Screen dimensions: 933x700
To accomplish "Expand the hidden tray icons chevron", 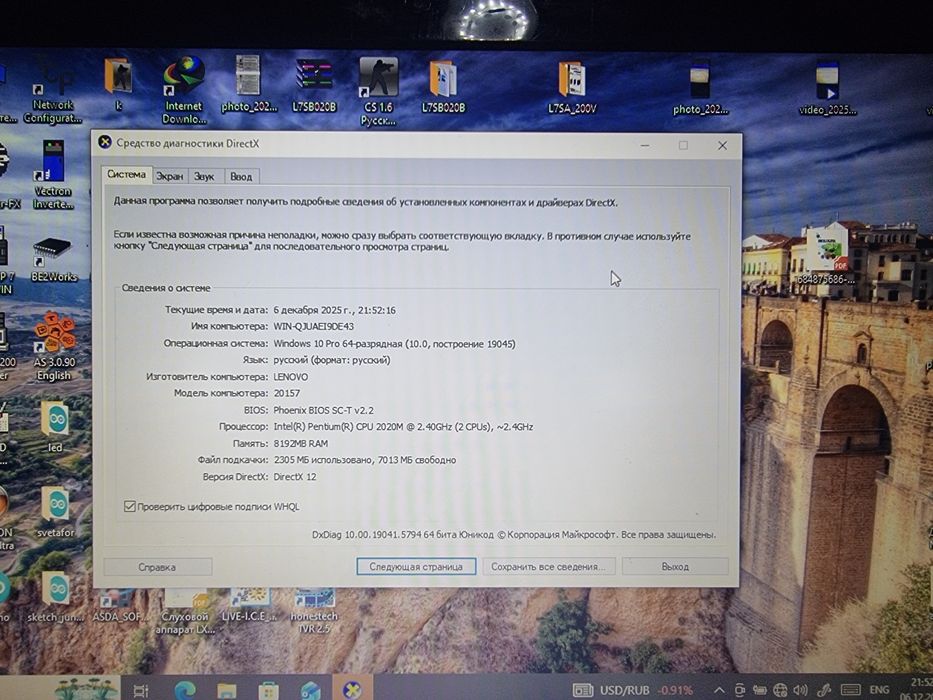I will 719,690.
